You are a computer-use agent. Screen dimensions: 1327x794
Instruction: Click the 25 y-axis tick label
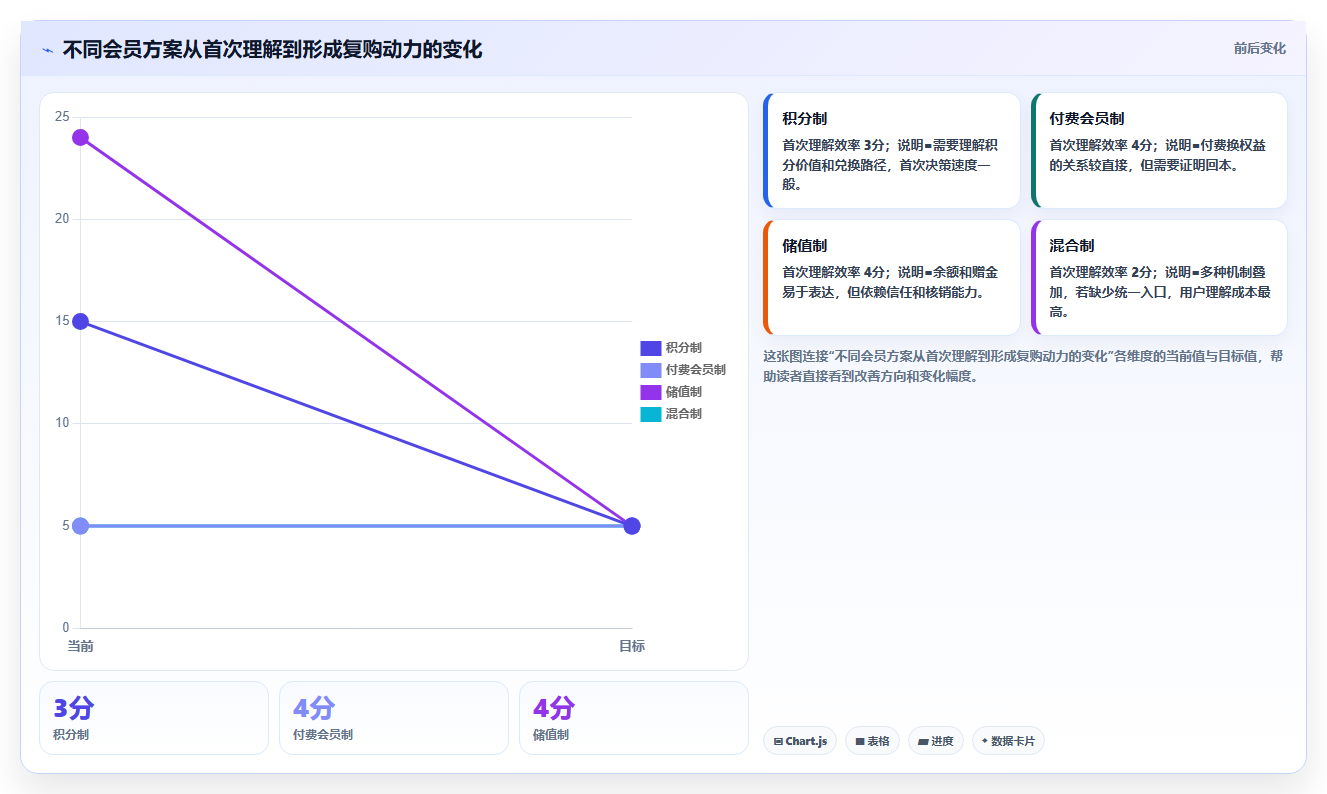tap(62, 117)
